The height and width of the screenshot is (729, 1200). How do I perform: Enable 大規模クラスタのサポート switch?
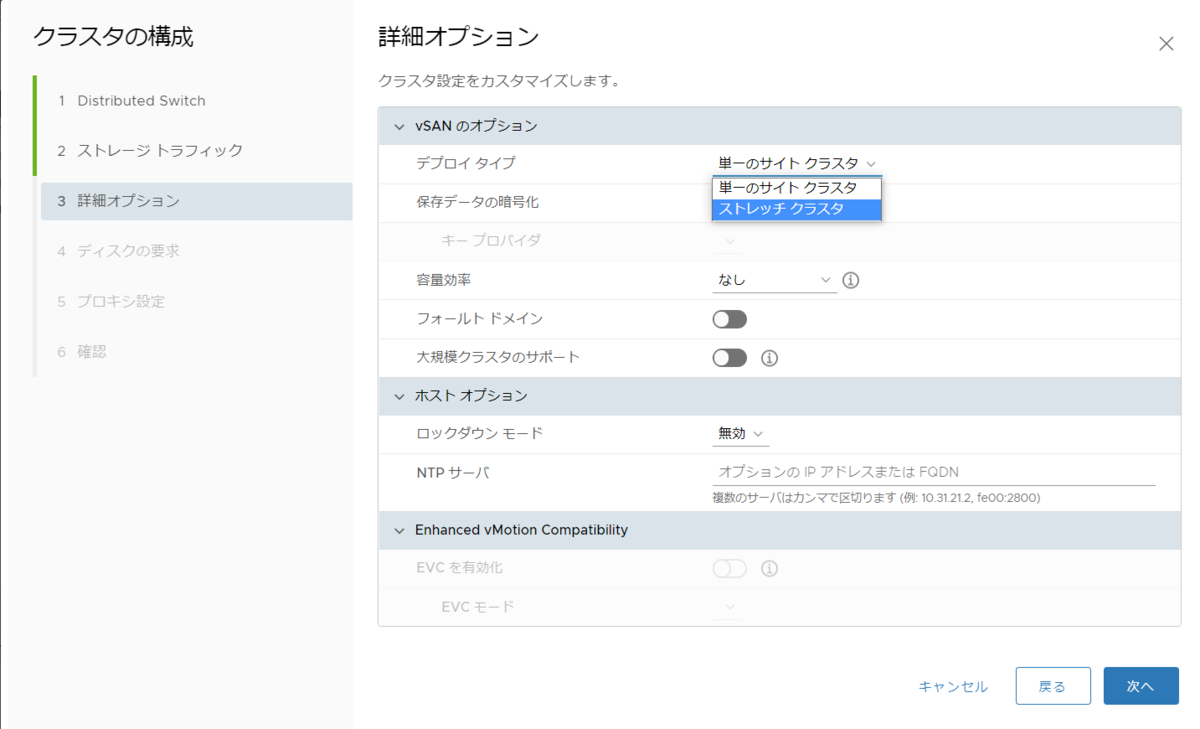729,357
